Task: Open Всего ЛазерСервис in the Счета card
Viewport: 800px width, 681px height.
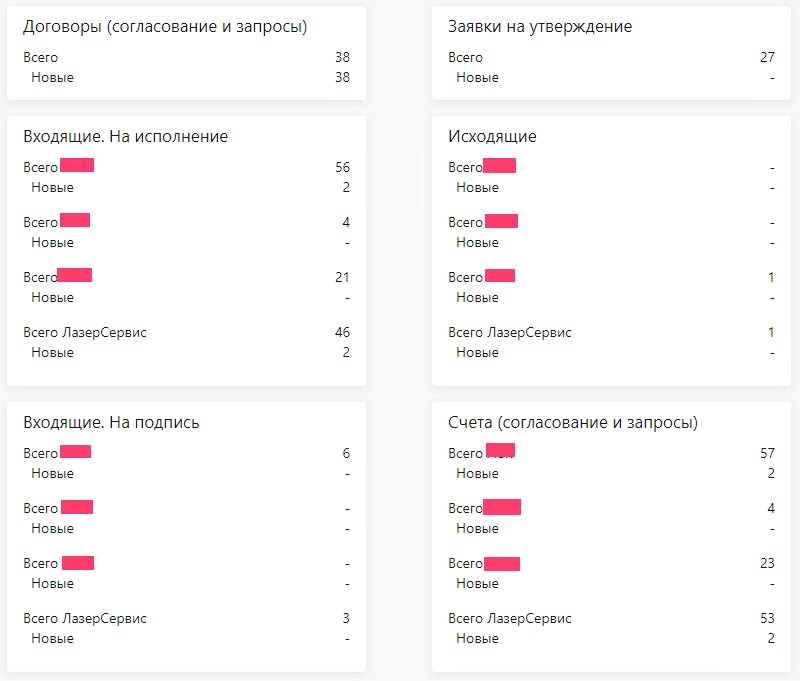Action: (x=510, y=618)
